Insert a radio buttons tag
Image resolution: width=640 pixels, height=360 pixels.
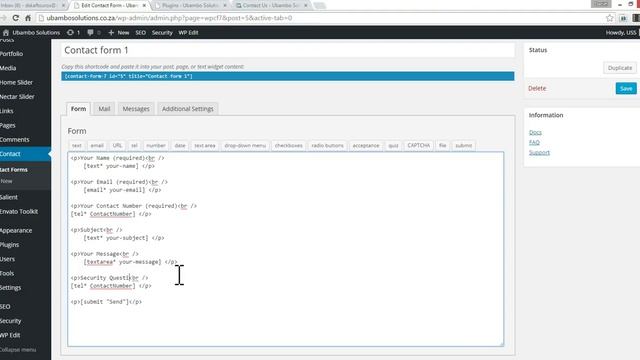(327, 145)
